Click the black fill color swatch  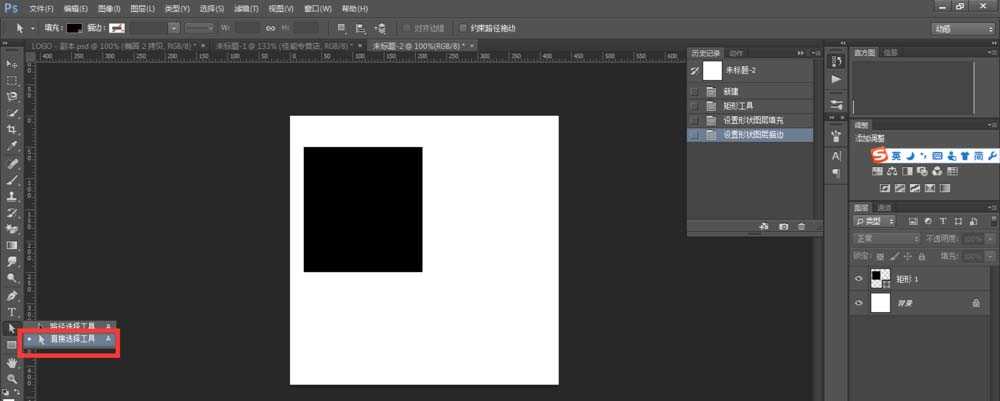[x=74, y=29]
